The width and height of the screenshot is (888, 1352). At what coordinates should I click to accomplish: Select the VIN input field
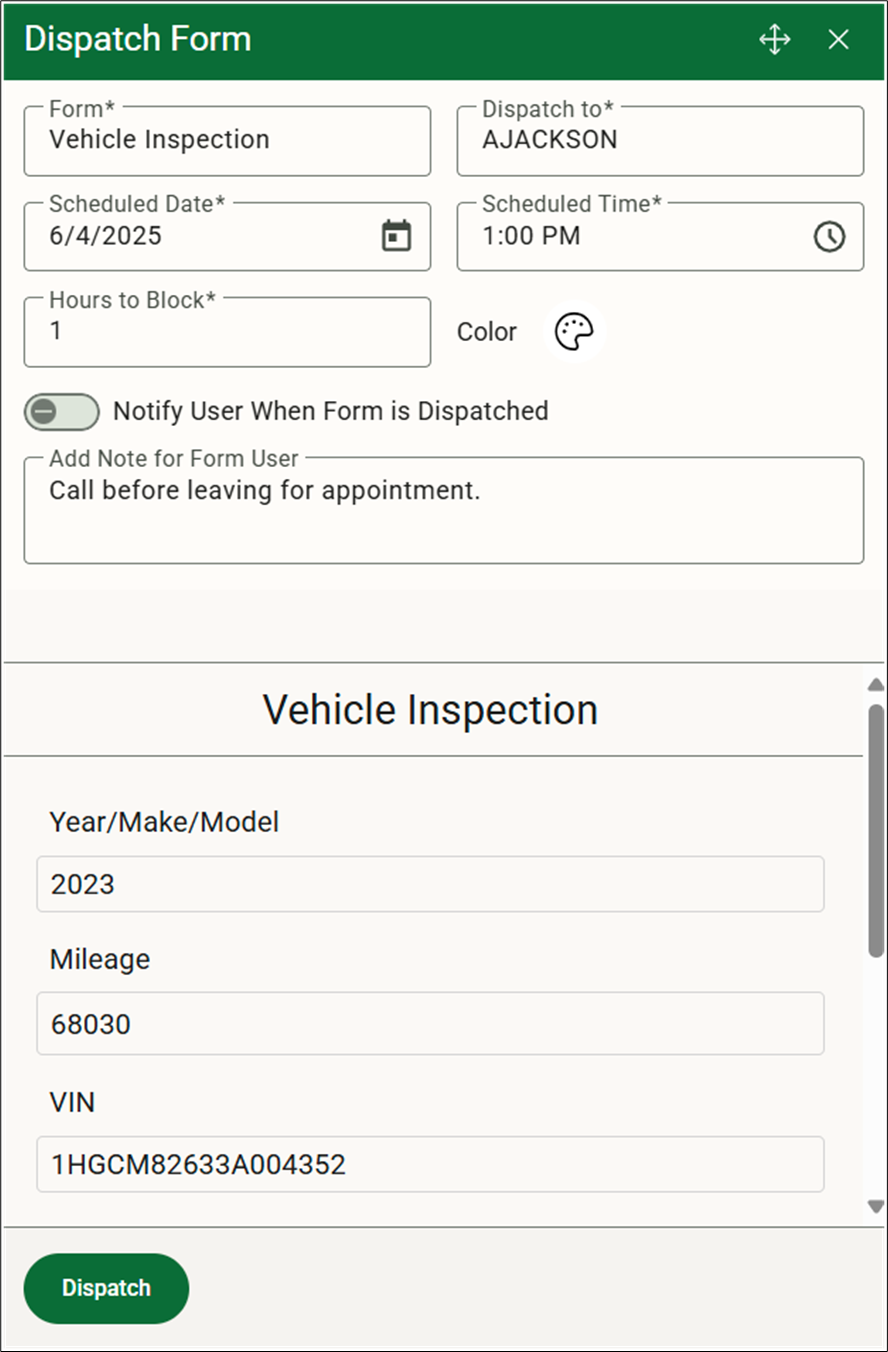tap(430, 1164)
